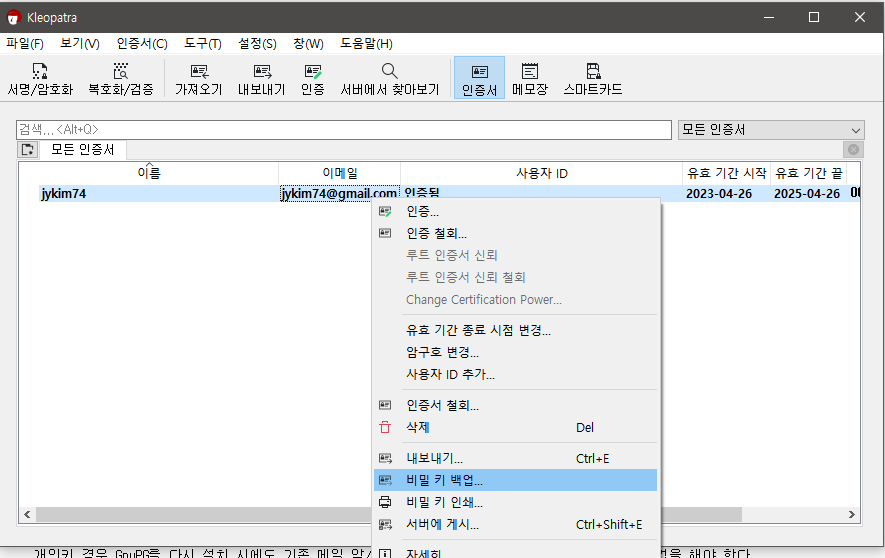
Task: Click the icon beside 서버에 게시...
Action: (x=385, y=525)
